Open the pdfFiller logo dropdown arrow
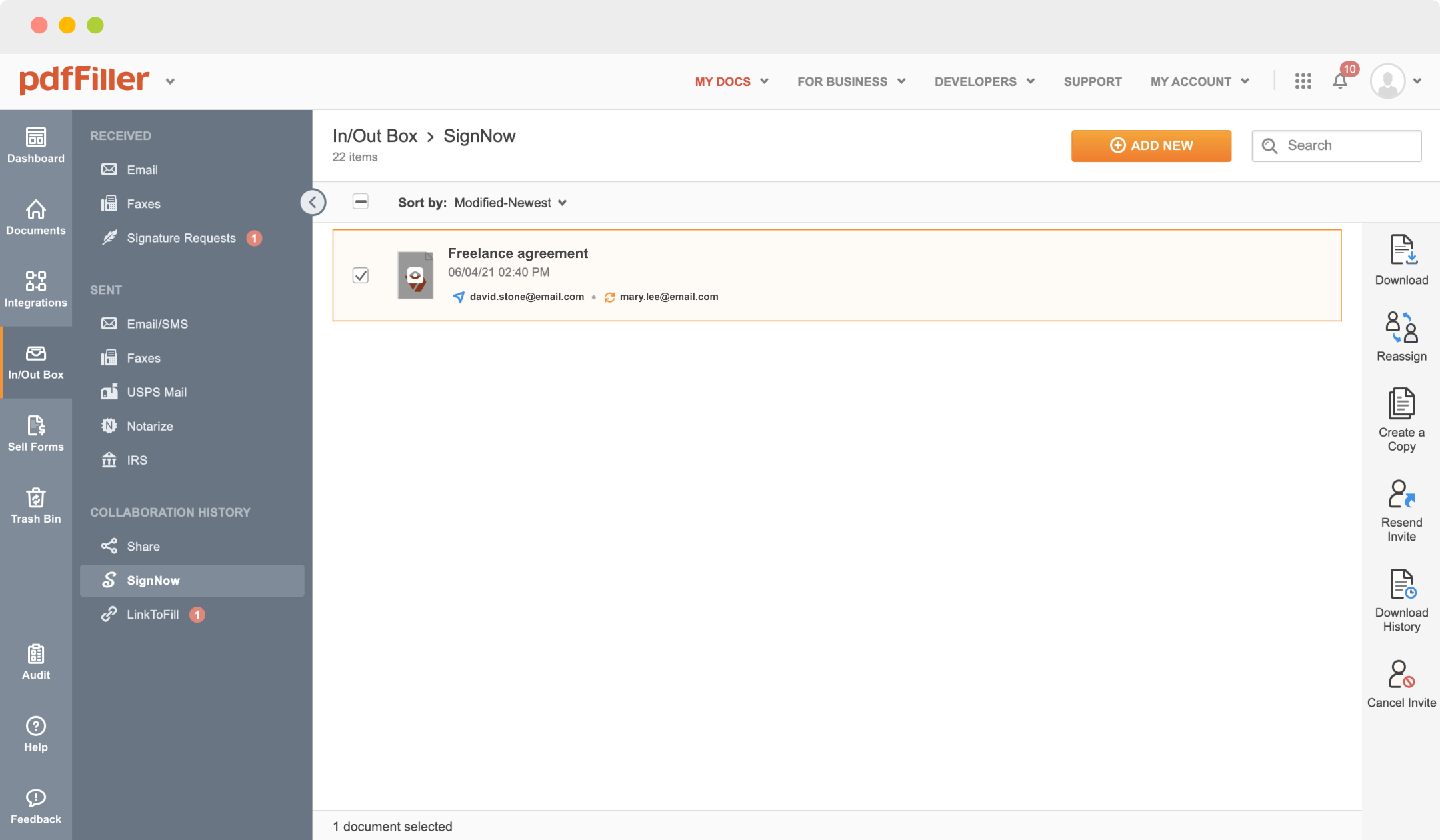The width and height of the screenshot is (1440, 840). point(171,81)
